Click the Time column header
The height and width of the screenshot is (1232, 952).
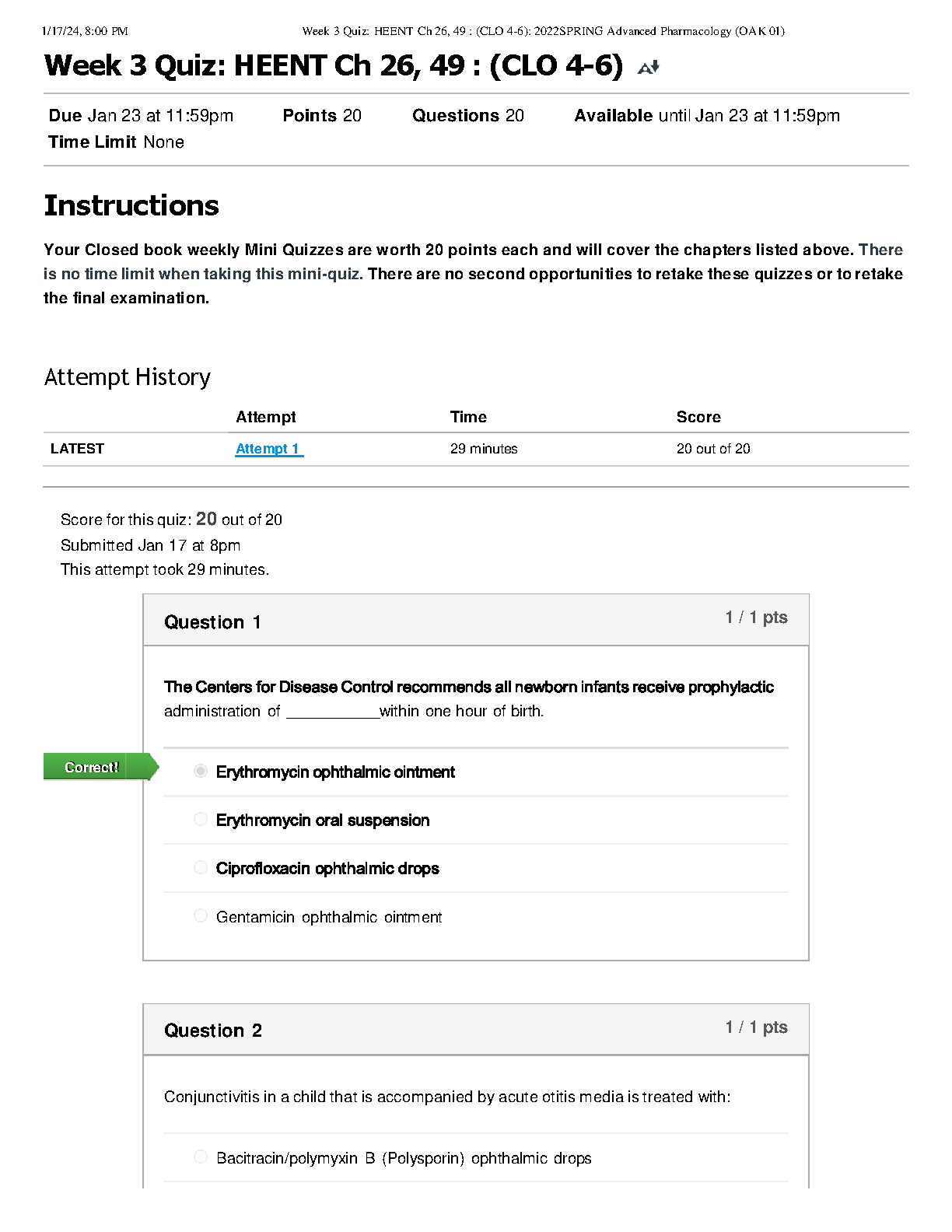[x=468, y=417]
